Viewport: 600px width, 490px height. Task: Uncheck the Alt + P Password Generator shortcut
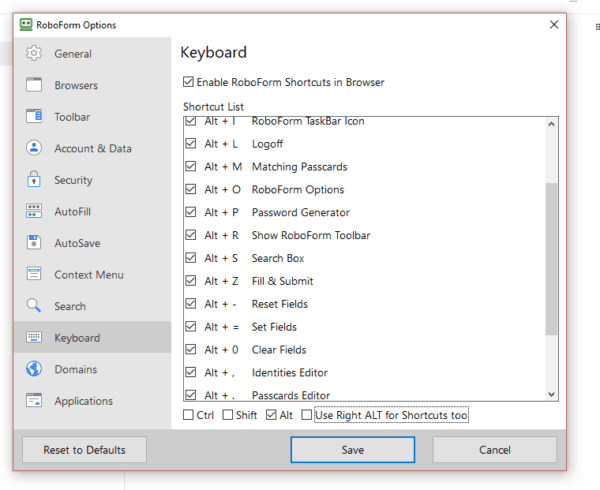click(x=191, y=212)
